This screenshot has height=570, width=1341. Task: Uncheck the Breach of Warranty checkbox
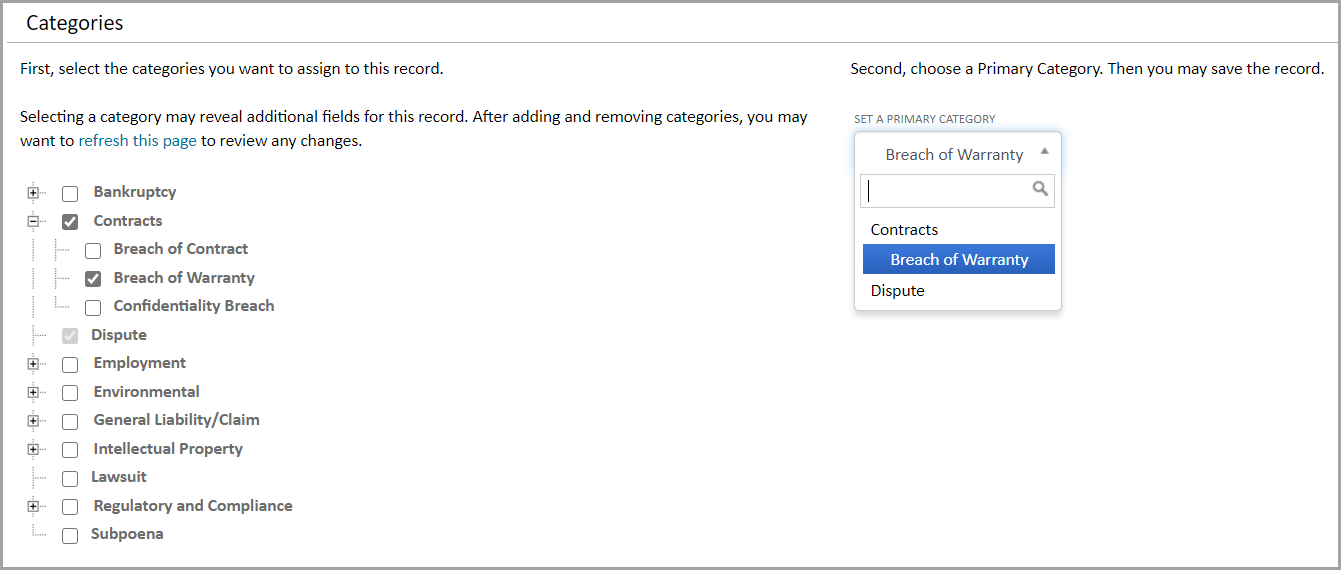pyautogui.click(x=93, y=279)
